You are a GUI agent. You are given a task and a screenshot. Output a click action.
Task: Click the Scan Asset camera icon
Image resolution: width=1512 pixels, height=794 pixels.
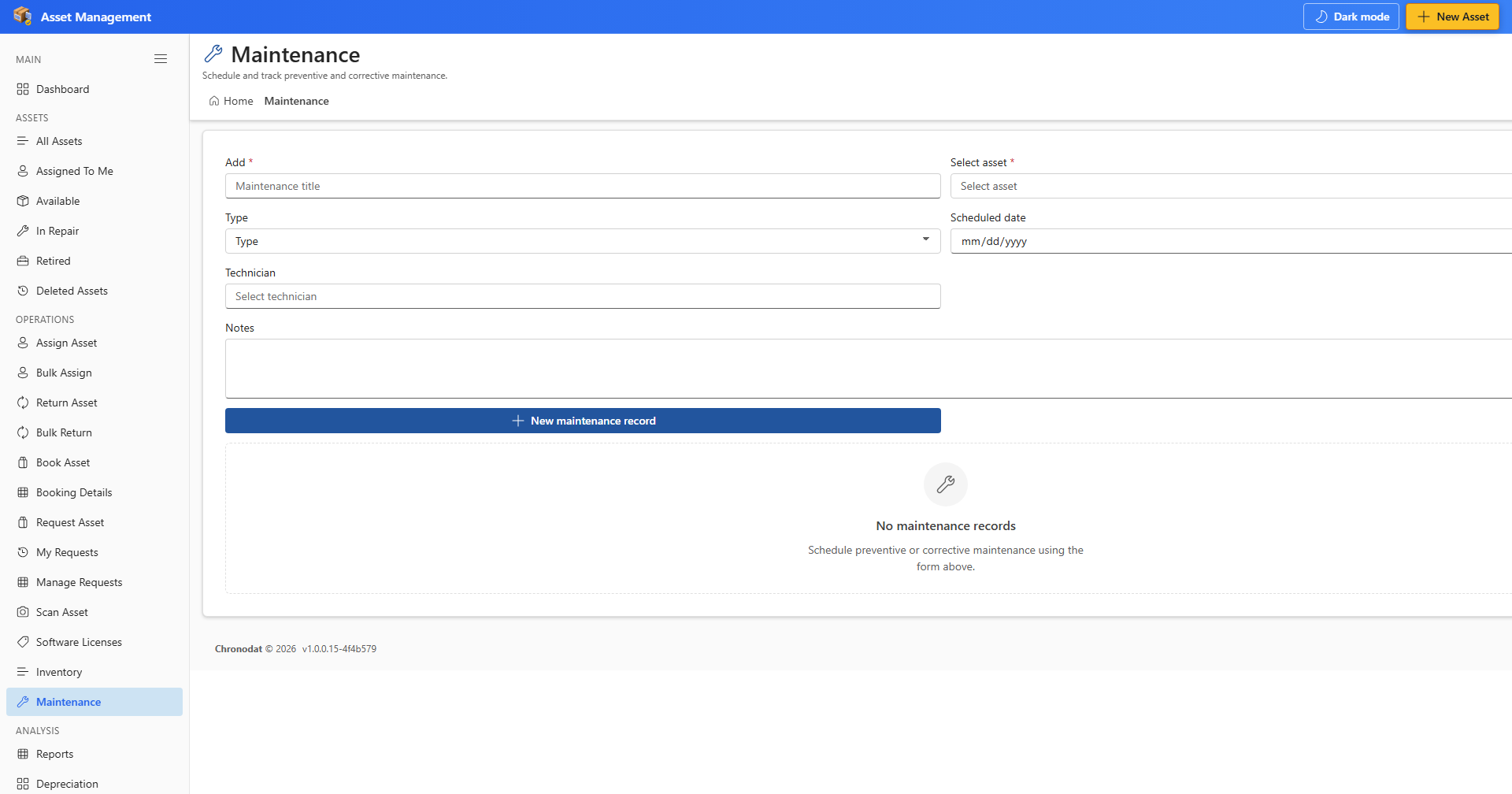point(23,612)
